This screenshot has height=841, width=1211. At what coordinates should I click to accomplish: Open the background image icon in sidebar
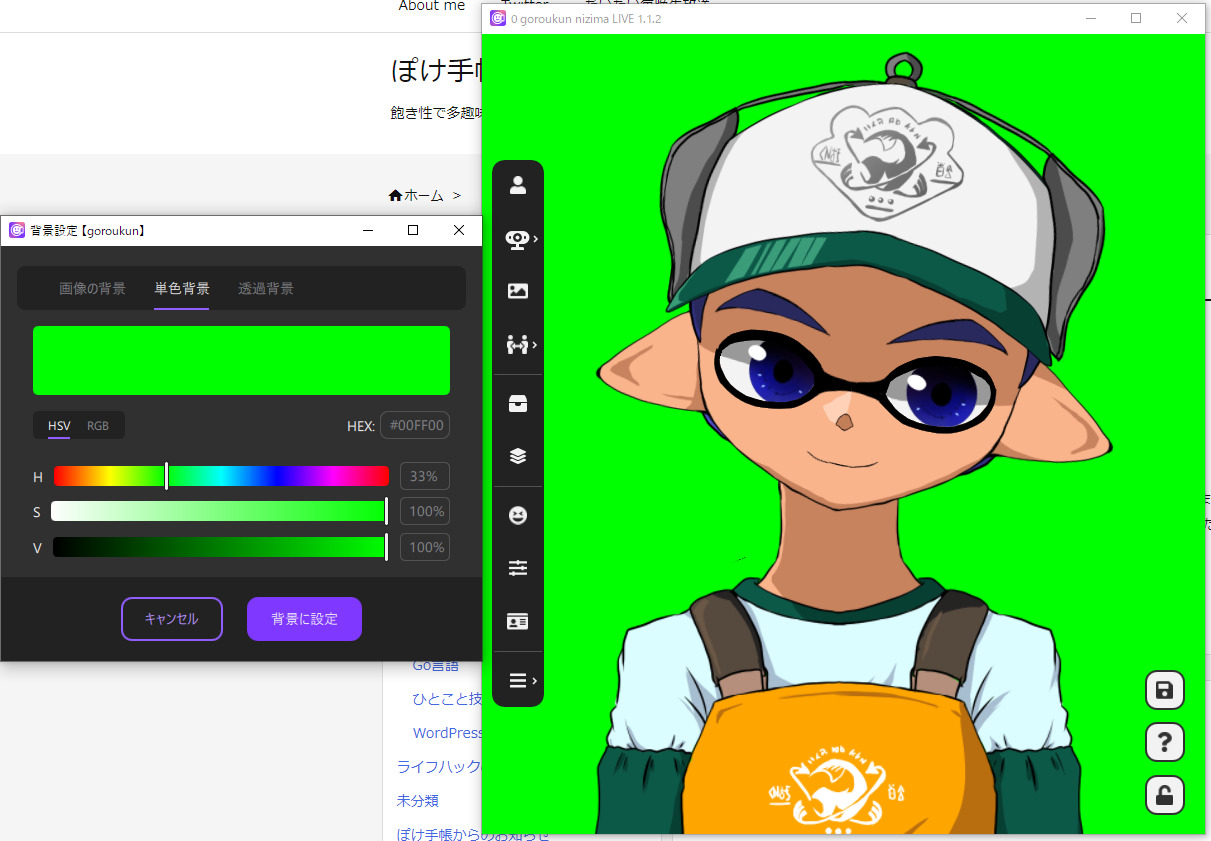coord(518,291)
